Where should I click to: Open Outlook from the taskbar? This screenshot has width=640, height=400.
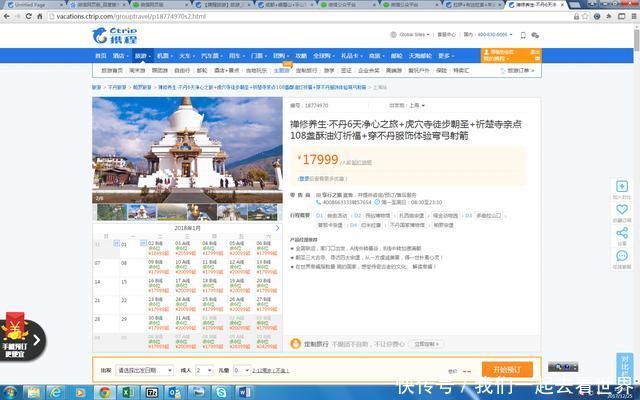coord(175,393)
